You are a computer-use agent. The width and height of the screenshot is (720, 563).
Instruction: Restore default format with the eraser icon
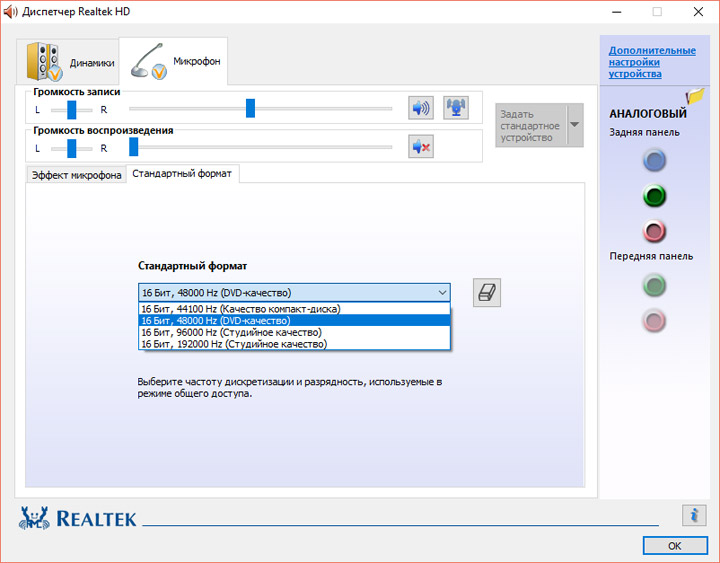[x=487, y=293]
